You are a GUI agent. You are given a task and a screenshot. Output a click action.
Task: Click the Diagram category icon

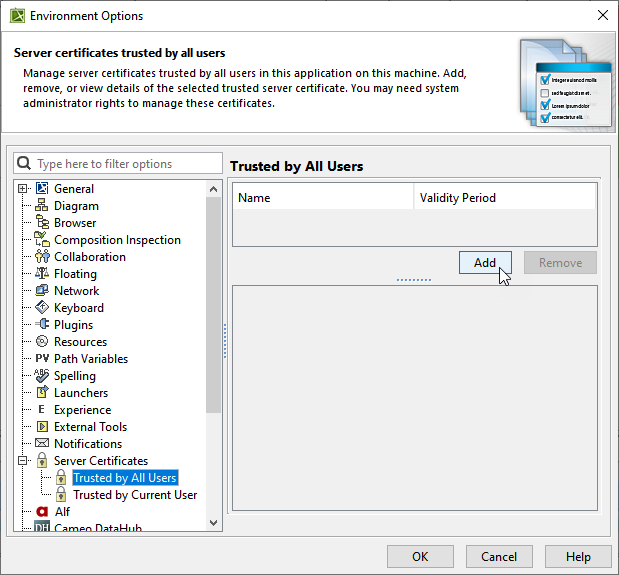[42, 205]
